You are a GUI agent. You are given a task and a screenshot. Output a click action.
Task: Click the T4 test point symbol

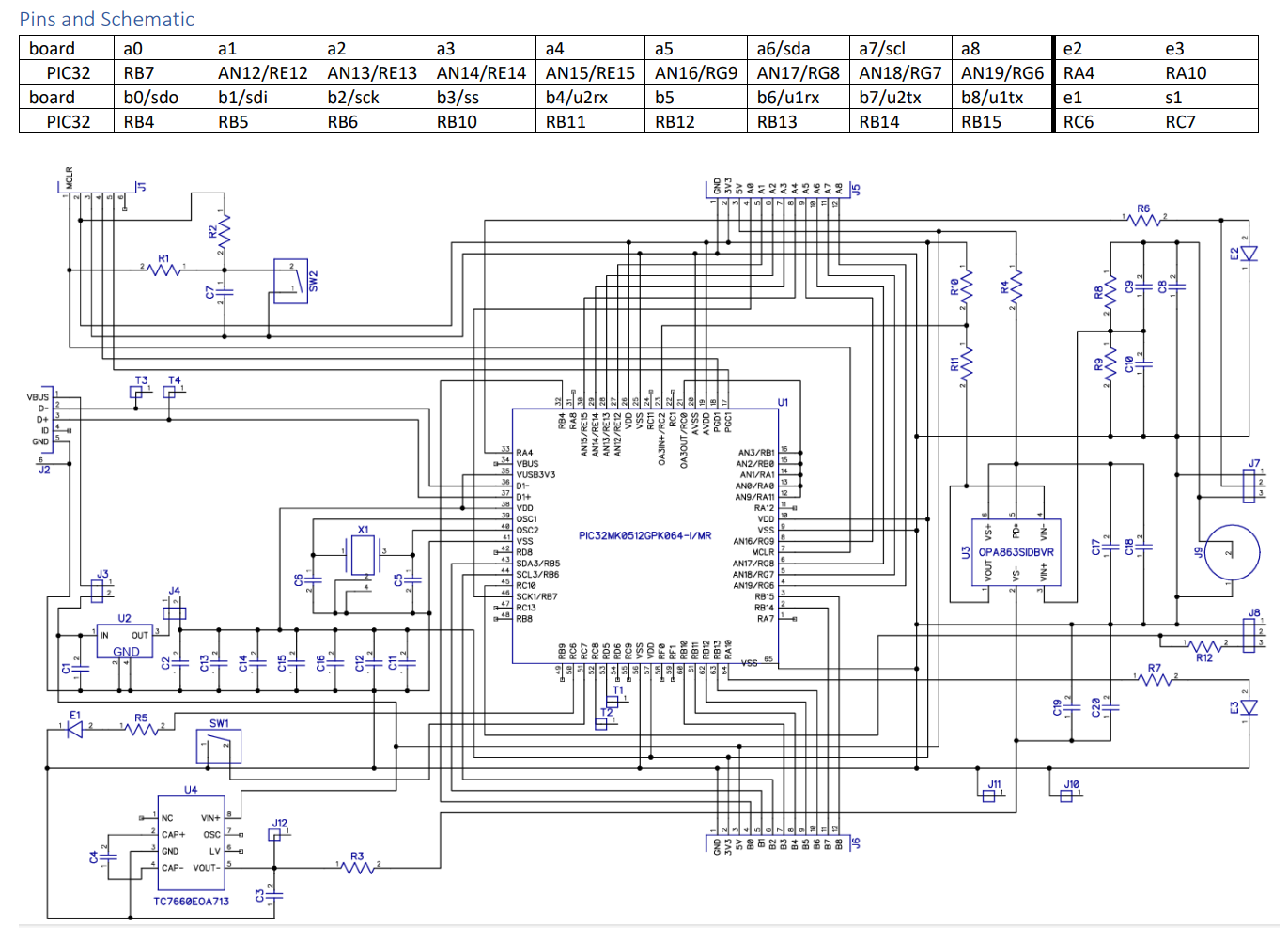pyautogui.click(x=169, y=393)
